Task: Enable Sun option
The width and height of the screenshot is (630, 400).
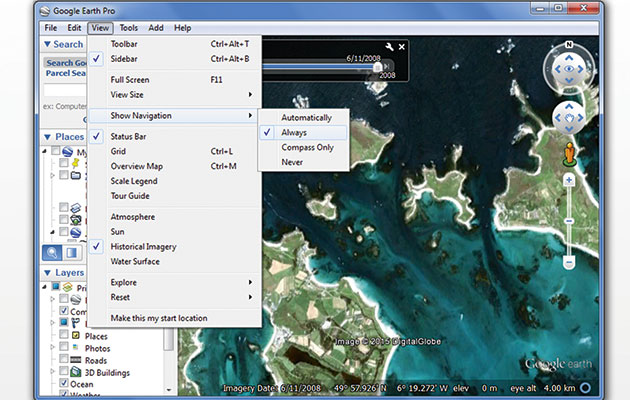Action: (x=175, y=232)
